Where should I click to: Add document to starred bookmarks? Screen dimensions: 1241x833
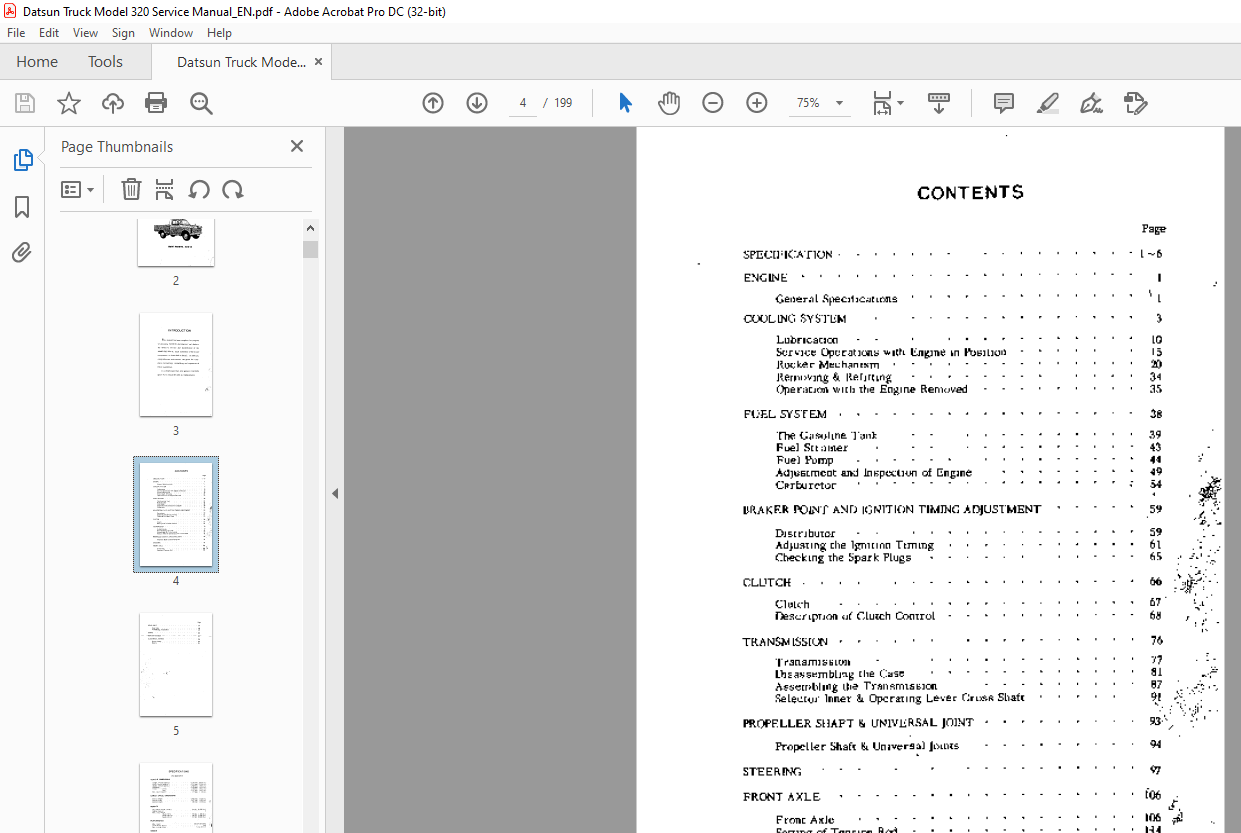68,103
